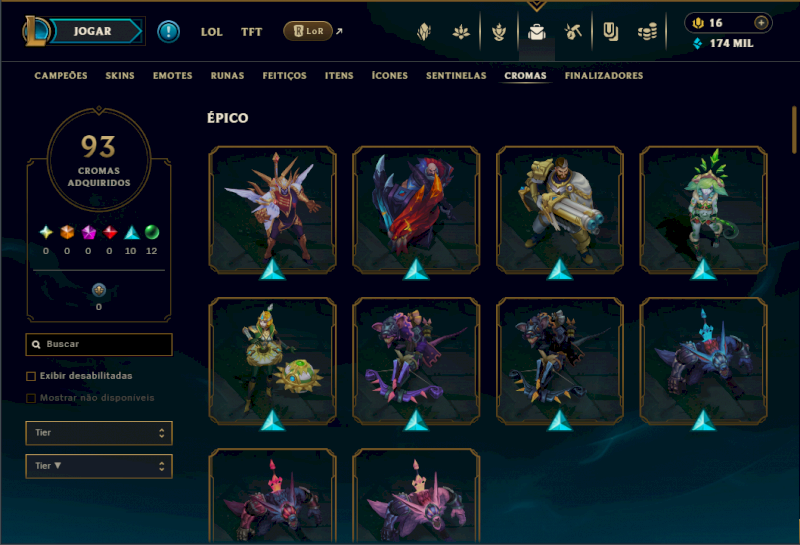Enable Exibir desabilitadas checkbox

coord(31,376)
